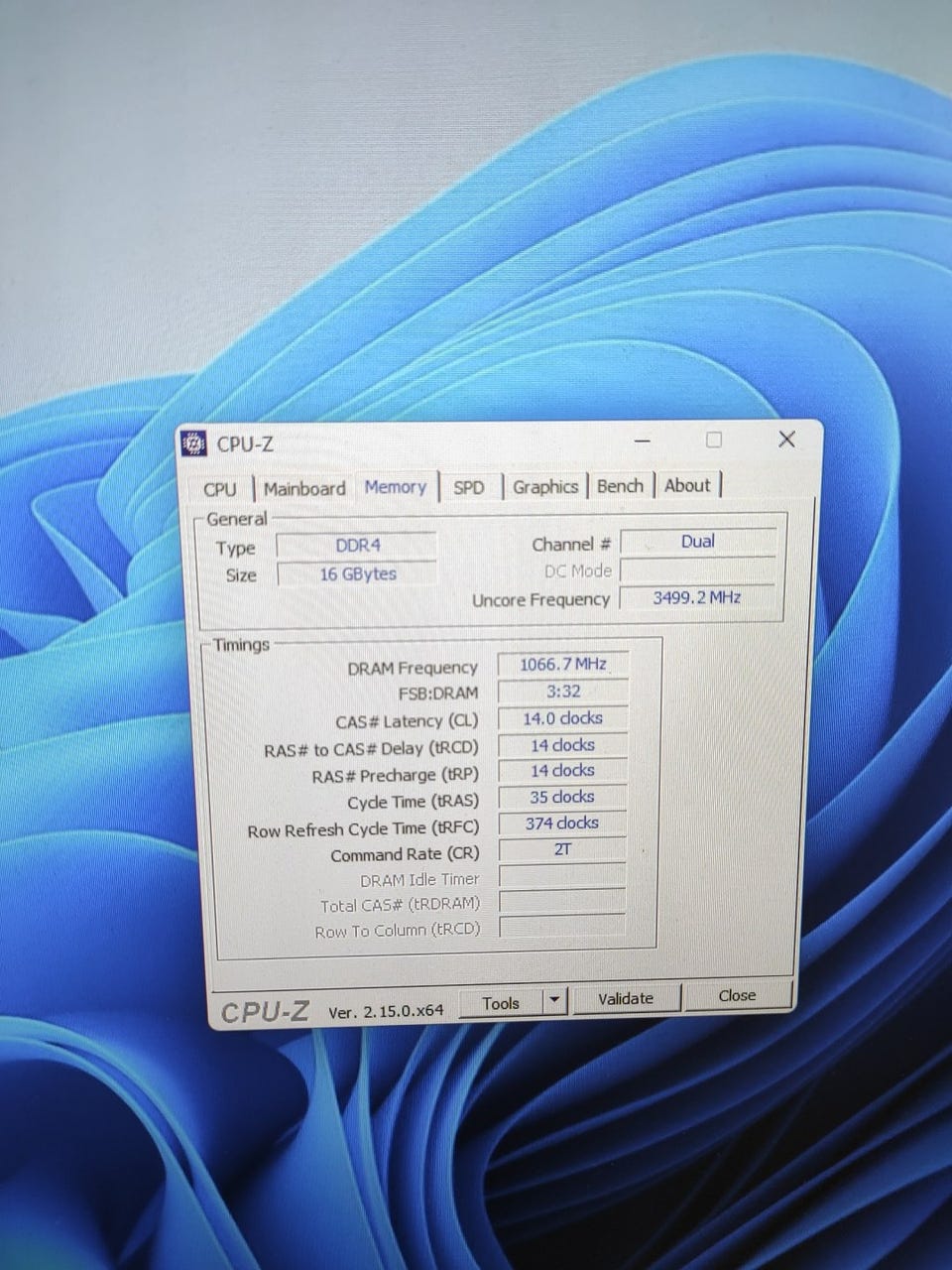Viewport: 952px width, 1270px height.
Task: Click the Validate button
Action: tap(626, 998)
